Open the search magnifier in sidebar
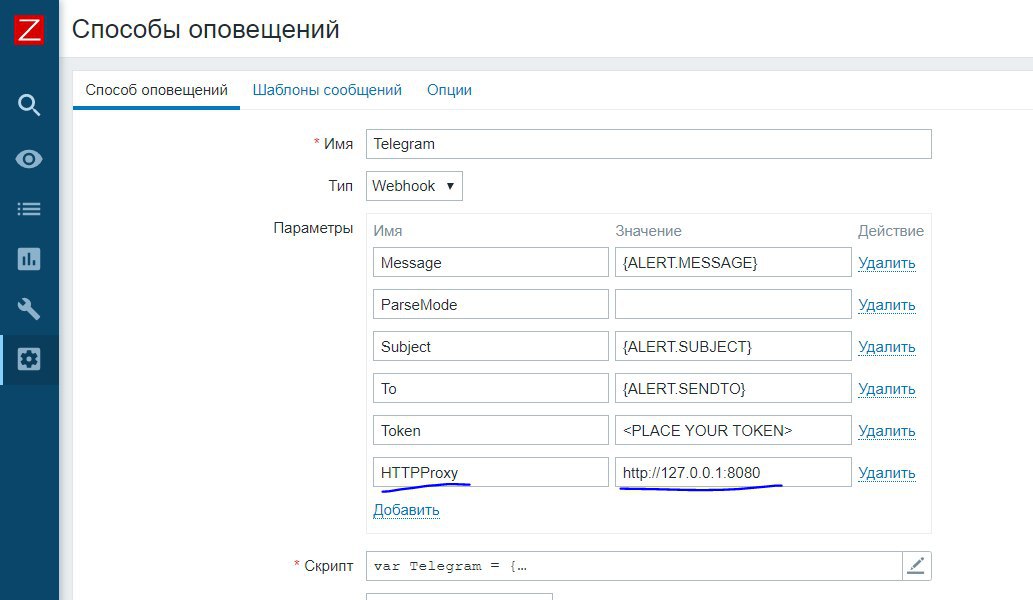 (29, 105)
